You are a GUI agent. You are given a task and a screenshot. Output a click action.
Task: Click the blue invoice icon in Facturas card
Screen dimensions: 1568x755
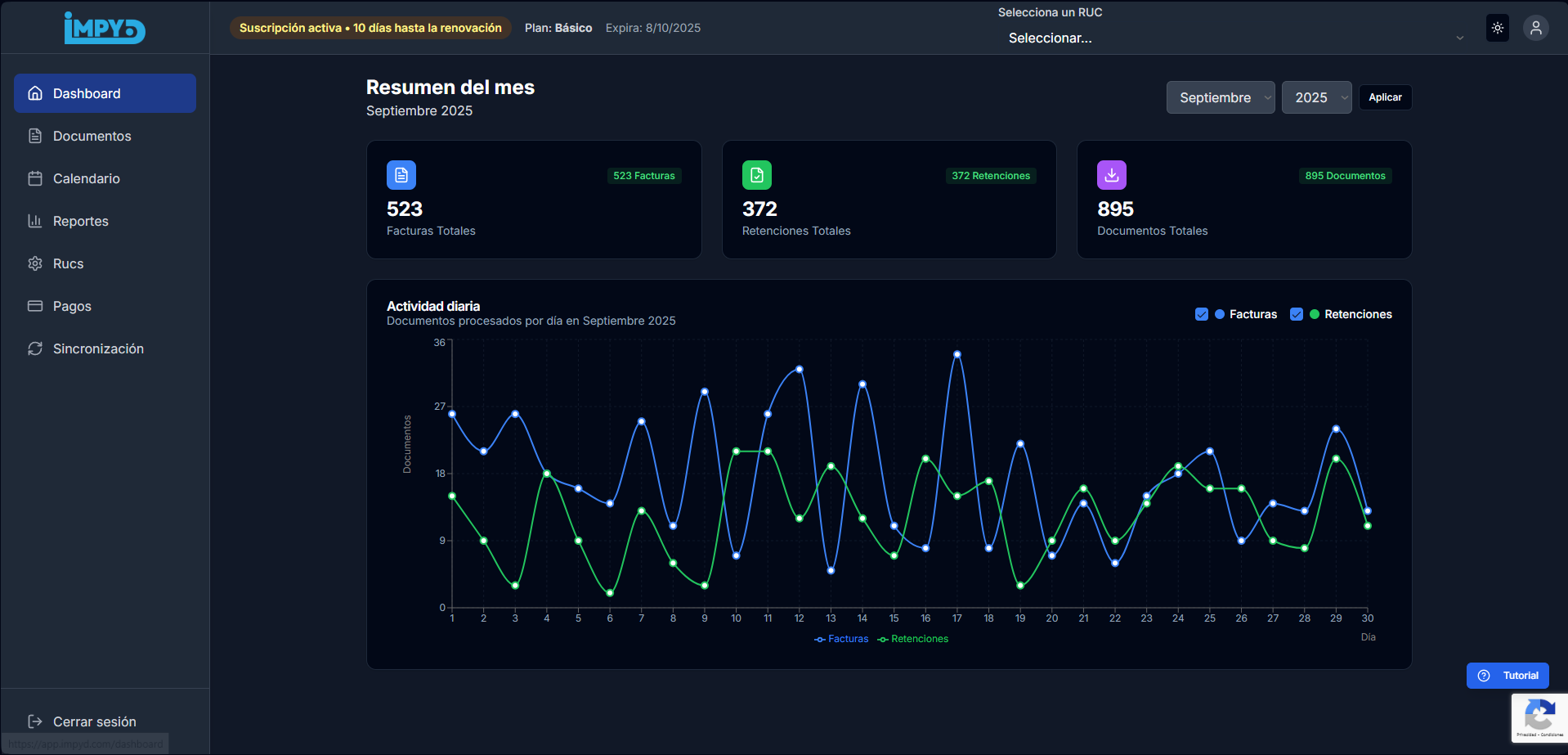(401, 175)
